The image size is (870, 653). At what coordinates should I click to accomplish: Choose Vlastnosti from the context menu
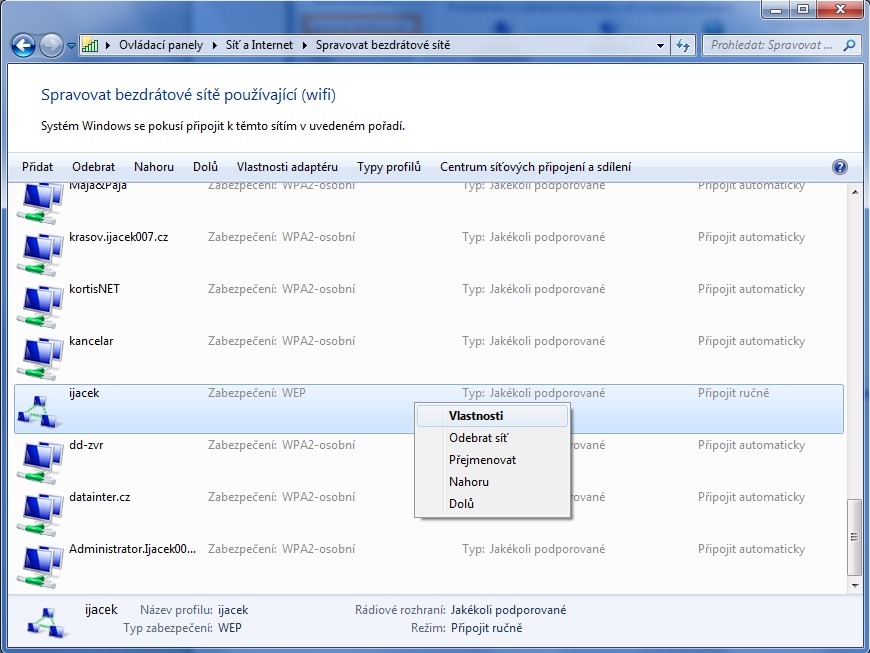coord(476,415)
